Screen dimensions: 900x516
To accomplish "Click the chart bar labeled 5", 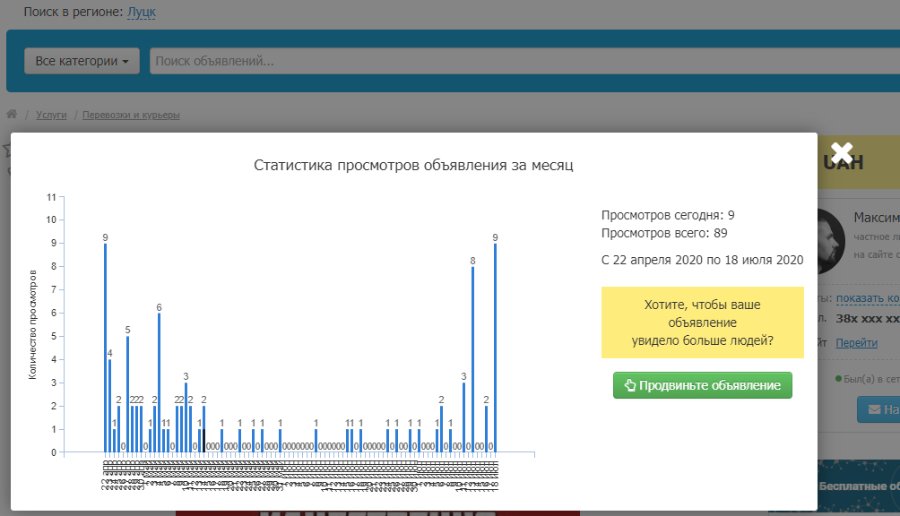I will click(x=128, y=394).
